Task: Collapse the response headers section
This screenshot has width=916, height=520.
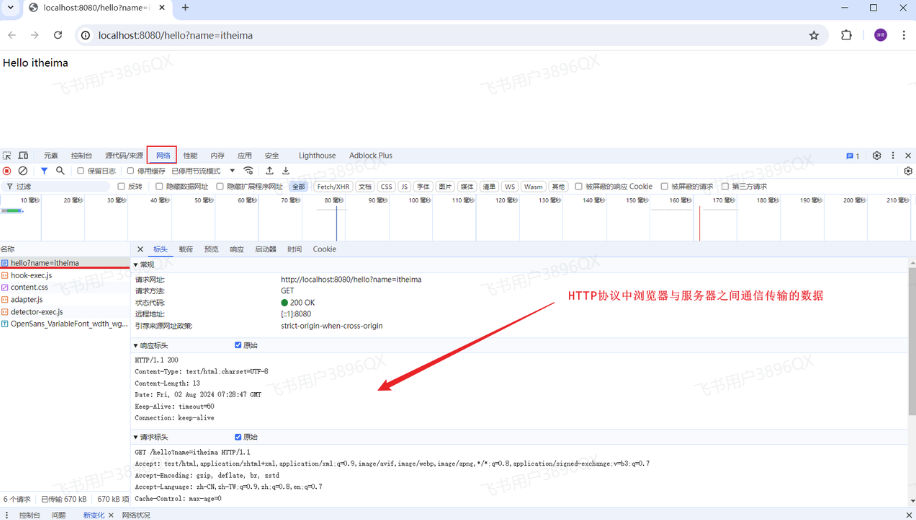Action: [x=136, y=346]
